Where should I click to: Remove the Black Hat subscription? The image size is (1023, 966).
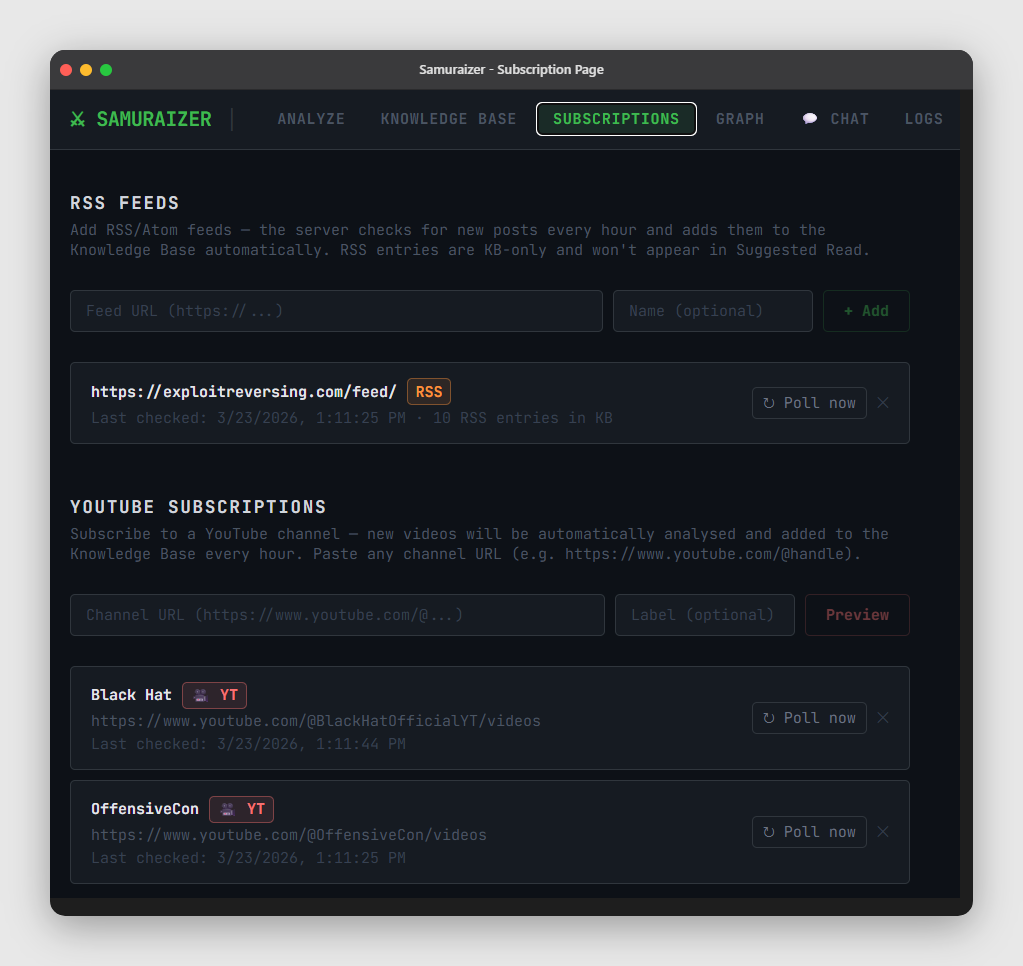click(x=883, y=718)
